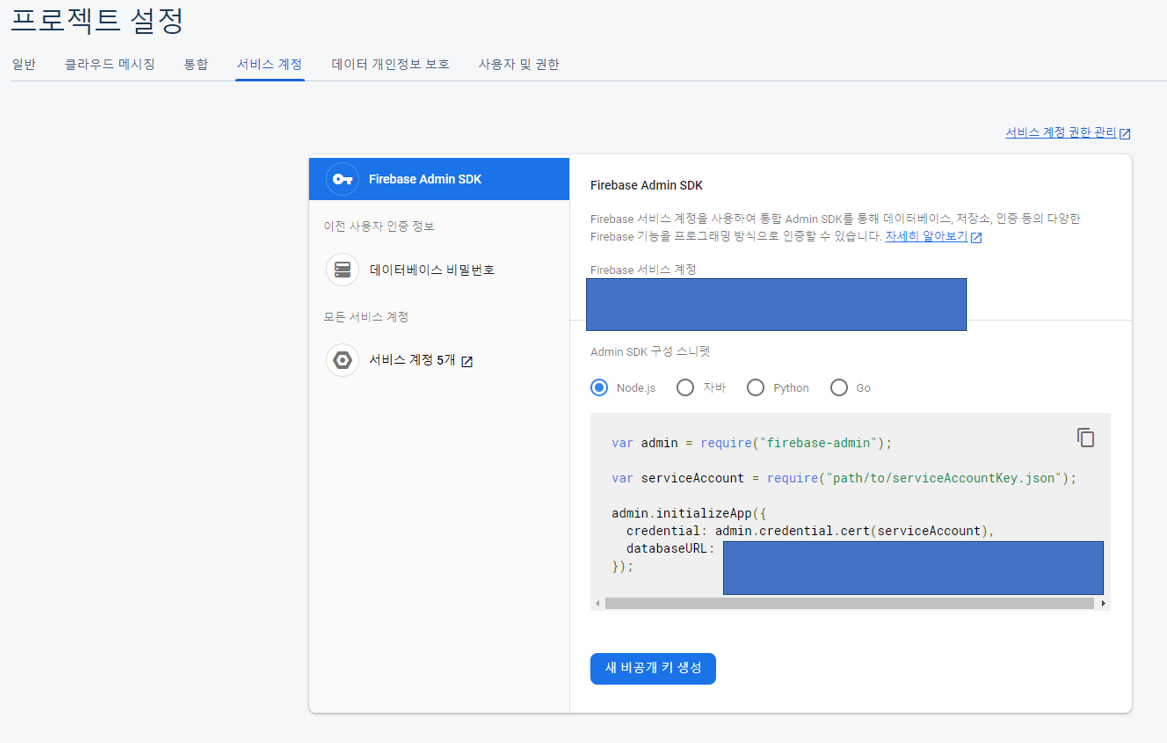This screenshot has width=1167, height=743.
Task: Select the Node.js radio button
Action: (599, 388)
